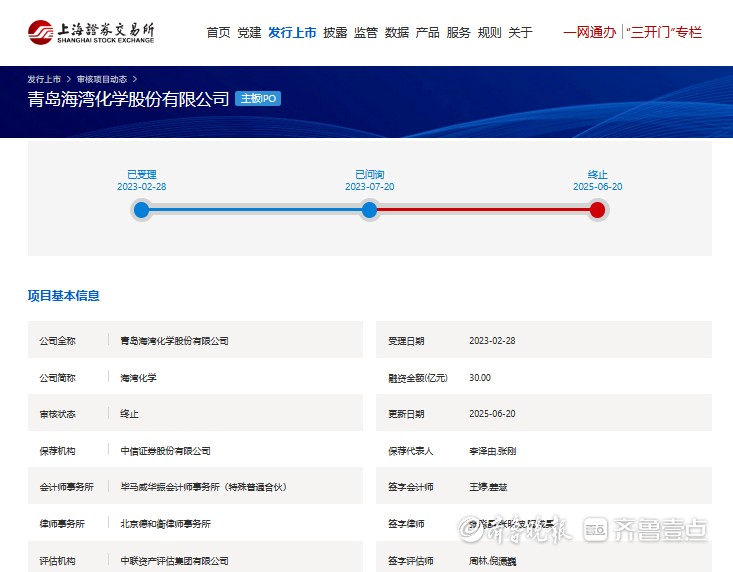Open the 产品 menu item

[x=428, y=32]
